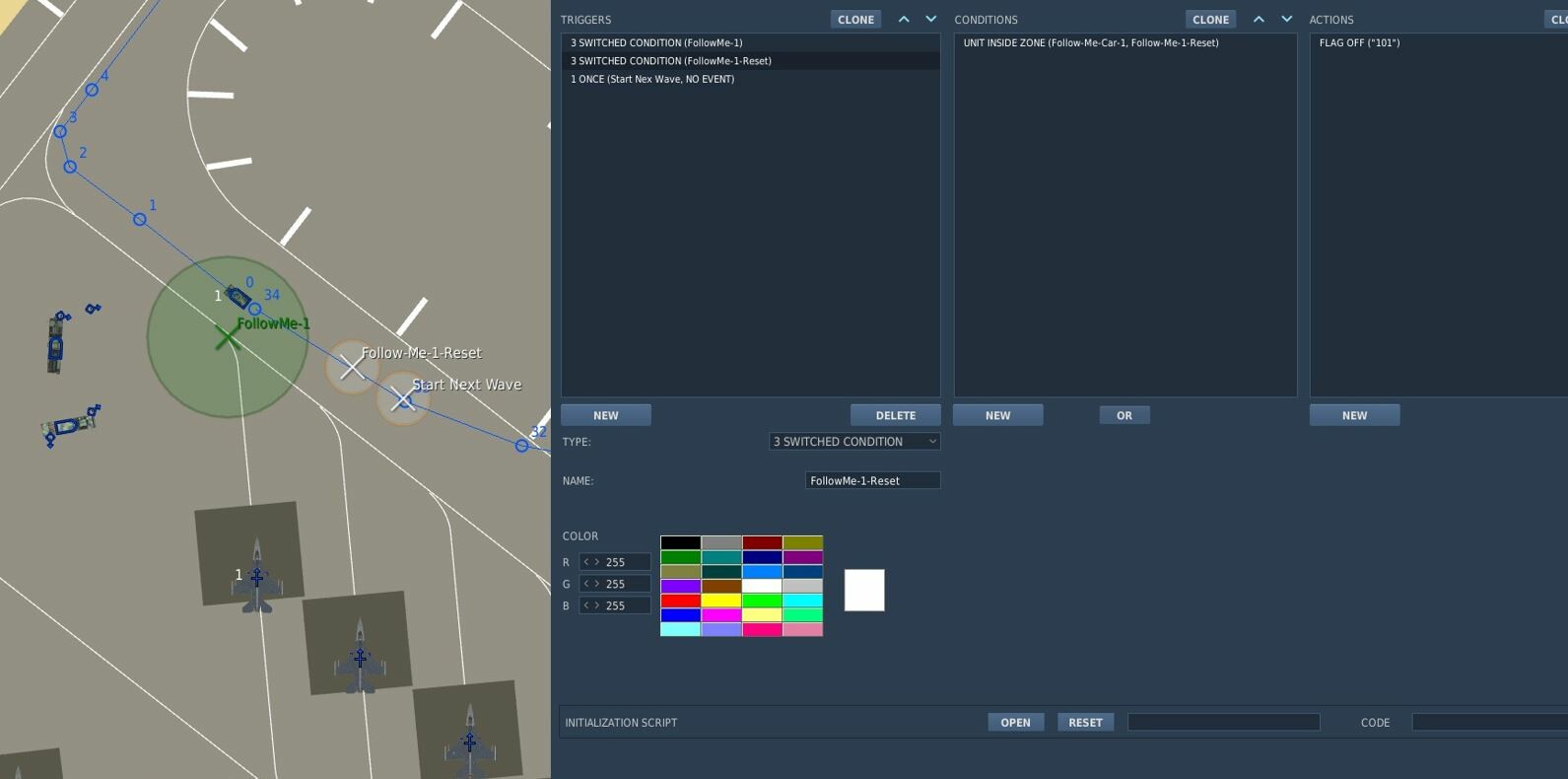Screen dimensions: 1568x779
Task: Click the initialization script path field
Action: point(1223,723)
